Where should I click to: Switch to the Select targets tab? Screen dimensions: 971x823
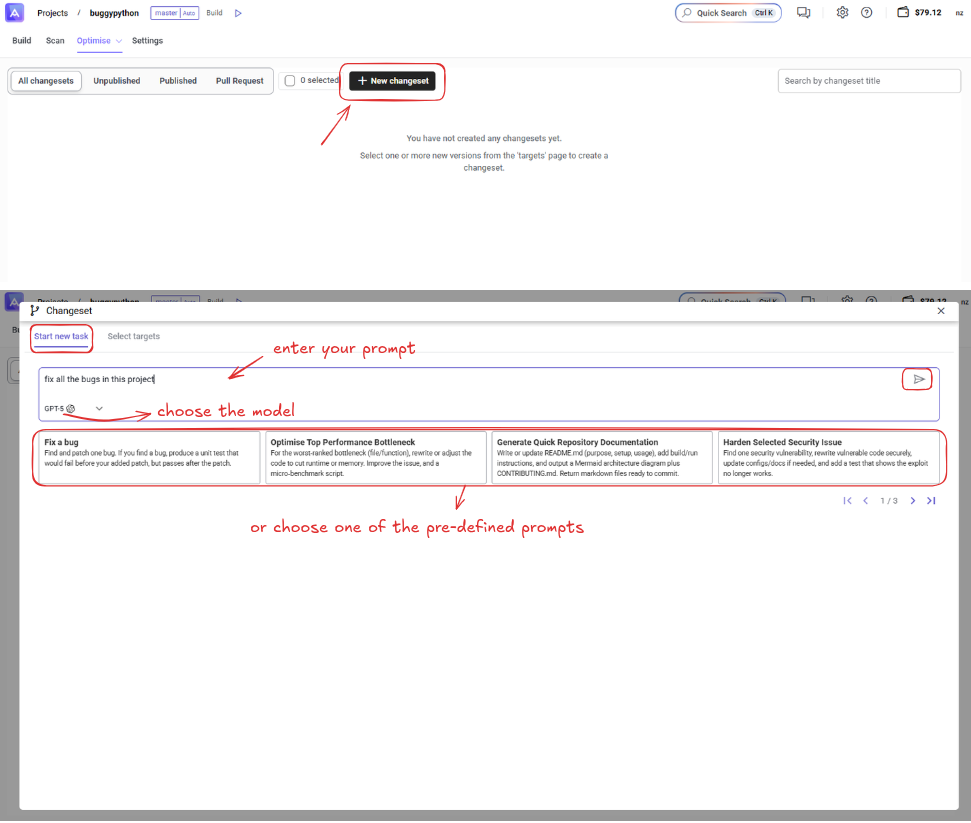(133, 336)
